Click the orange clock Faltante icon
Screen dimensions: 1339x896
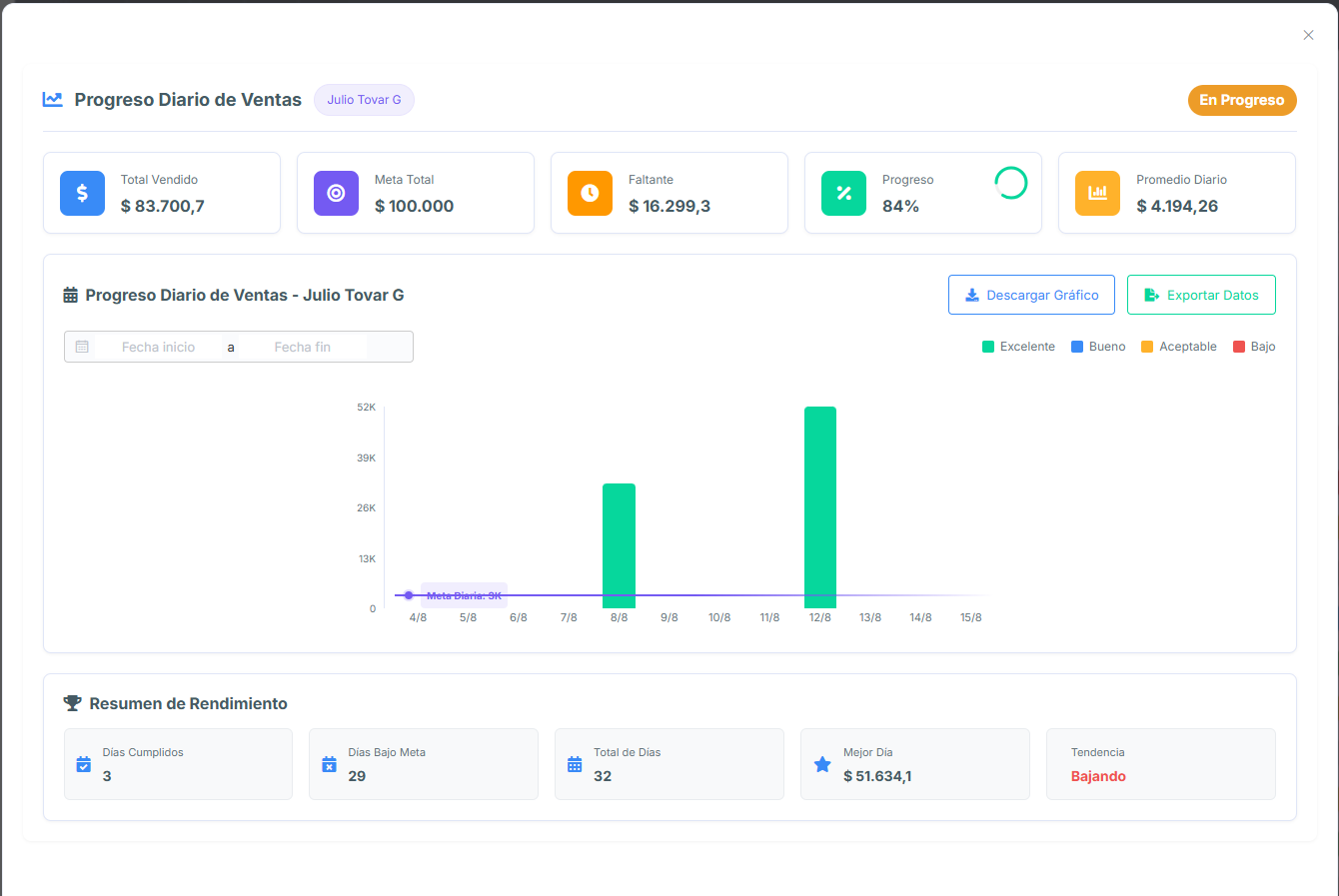pyautogui.click(x=590, y=194)
